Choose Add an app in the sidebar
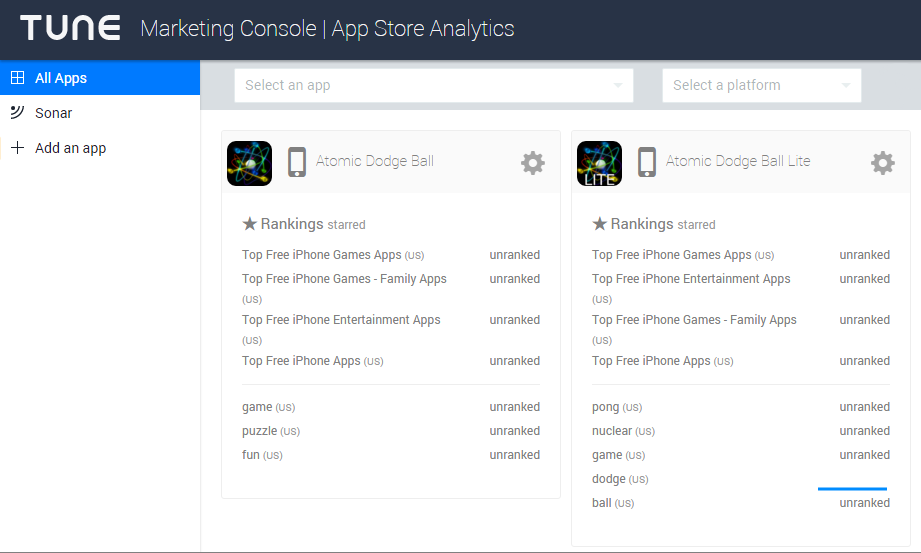 pos(70,148)
